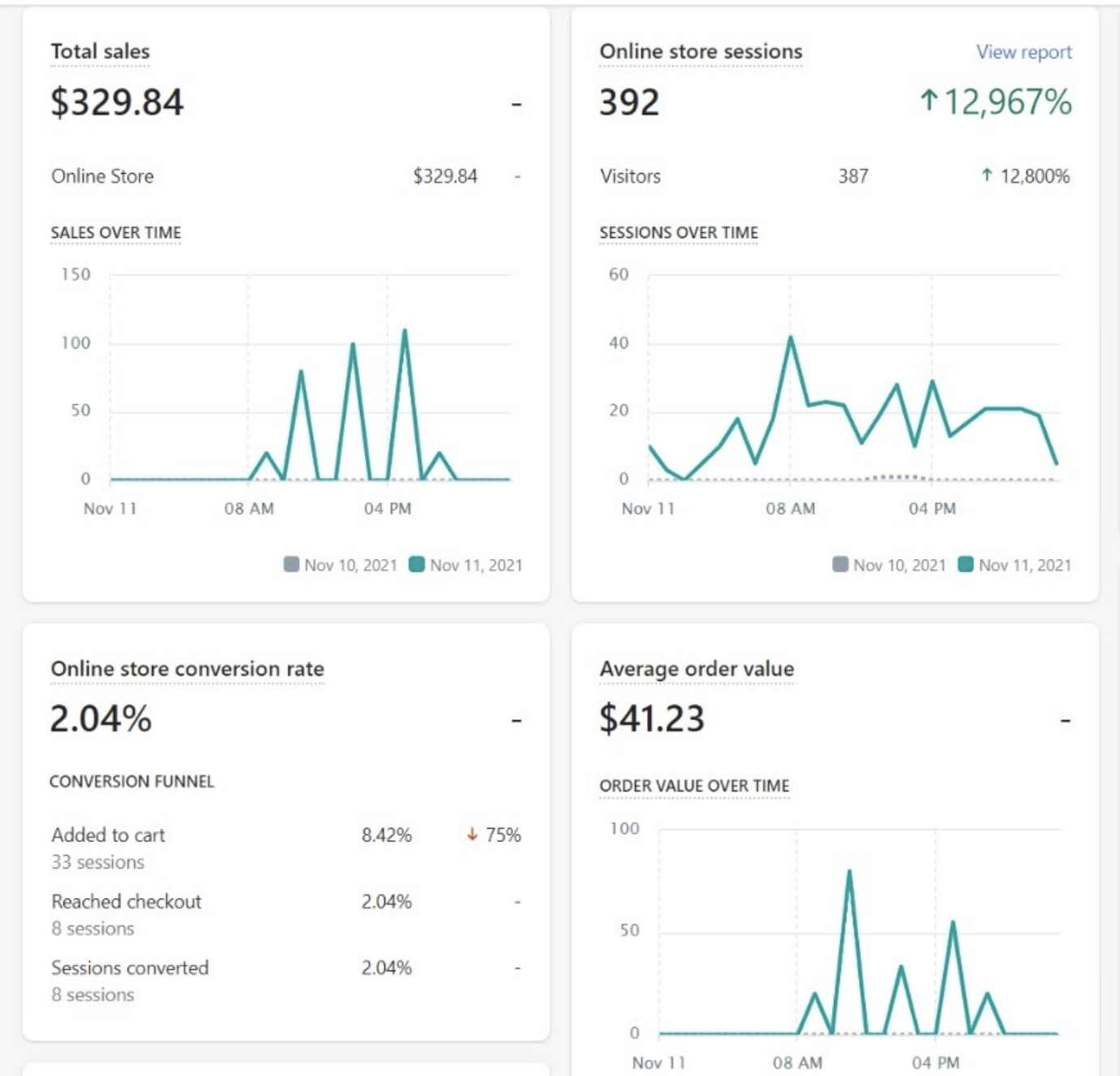Click the green up arrow beside 12,967%
The width and height of the screenshot is (1120, 1076).
coord(929,102)
